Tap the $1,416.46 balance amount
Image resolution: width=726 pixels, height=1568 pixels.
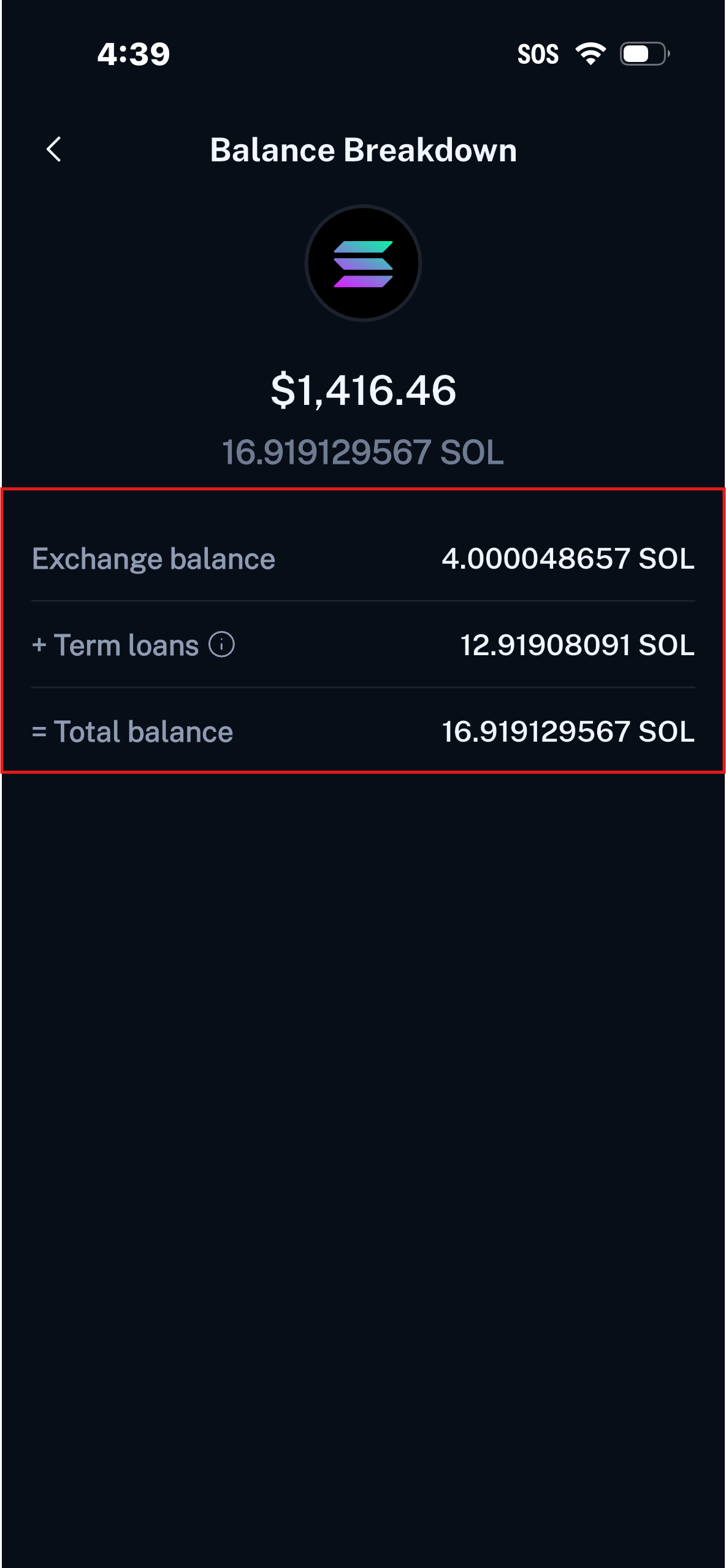click(x=363, y=390)
